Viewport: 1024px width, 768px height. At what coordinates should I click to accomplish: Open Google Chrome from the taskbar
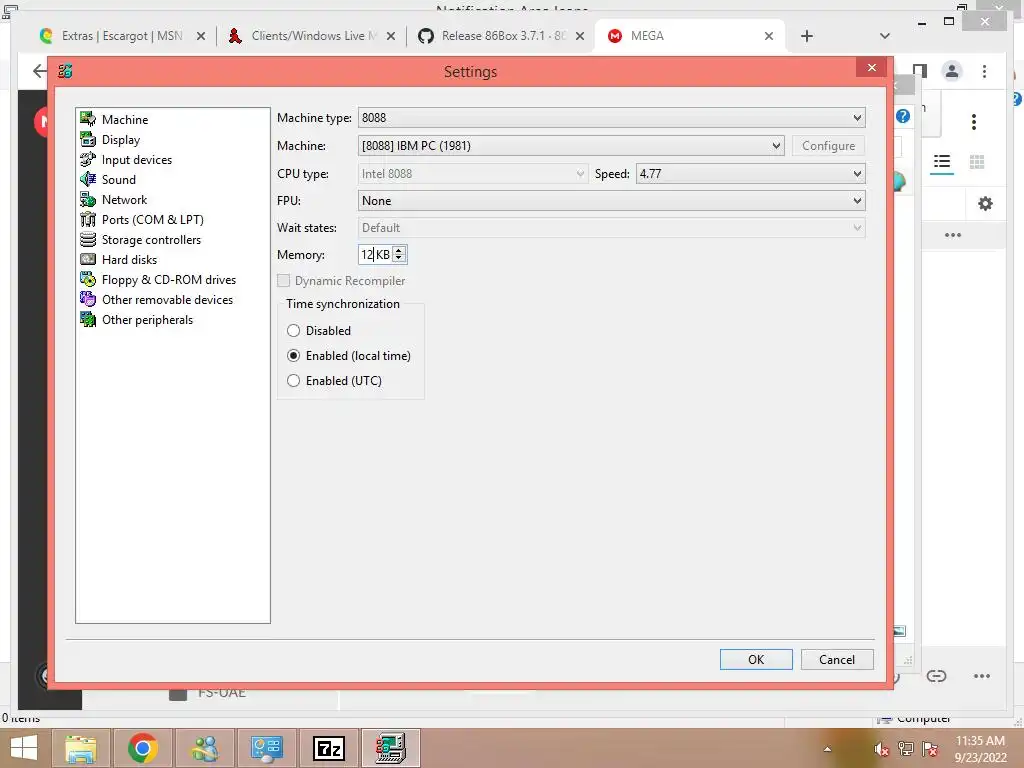tap(142, 748)
